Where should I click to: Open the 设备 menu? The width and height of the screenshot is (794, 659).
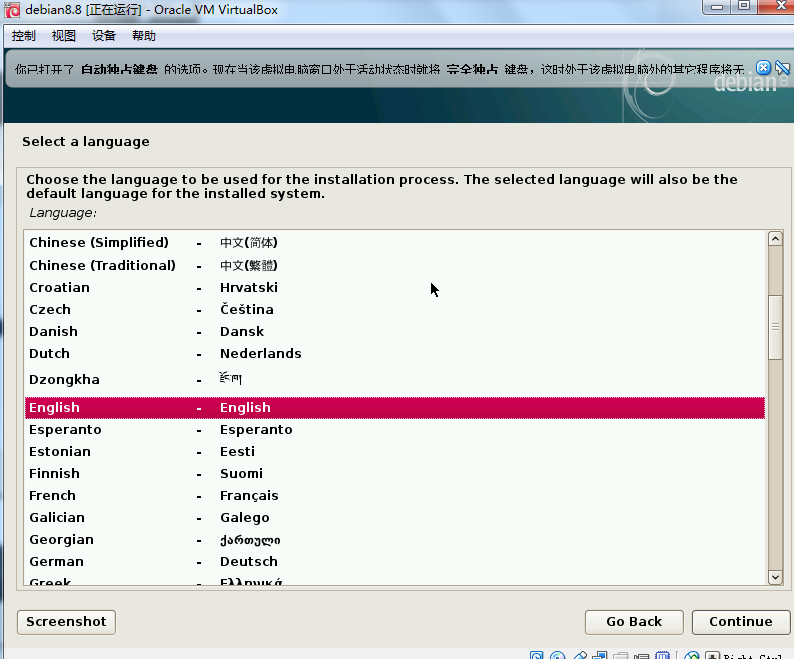pos(104,36)
